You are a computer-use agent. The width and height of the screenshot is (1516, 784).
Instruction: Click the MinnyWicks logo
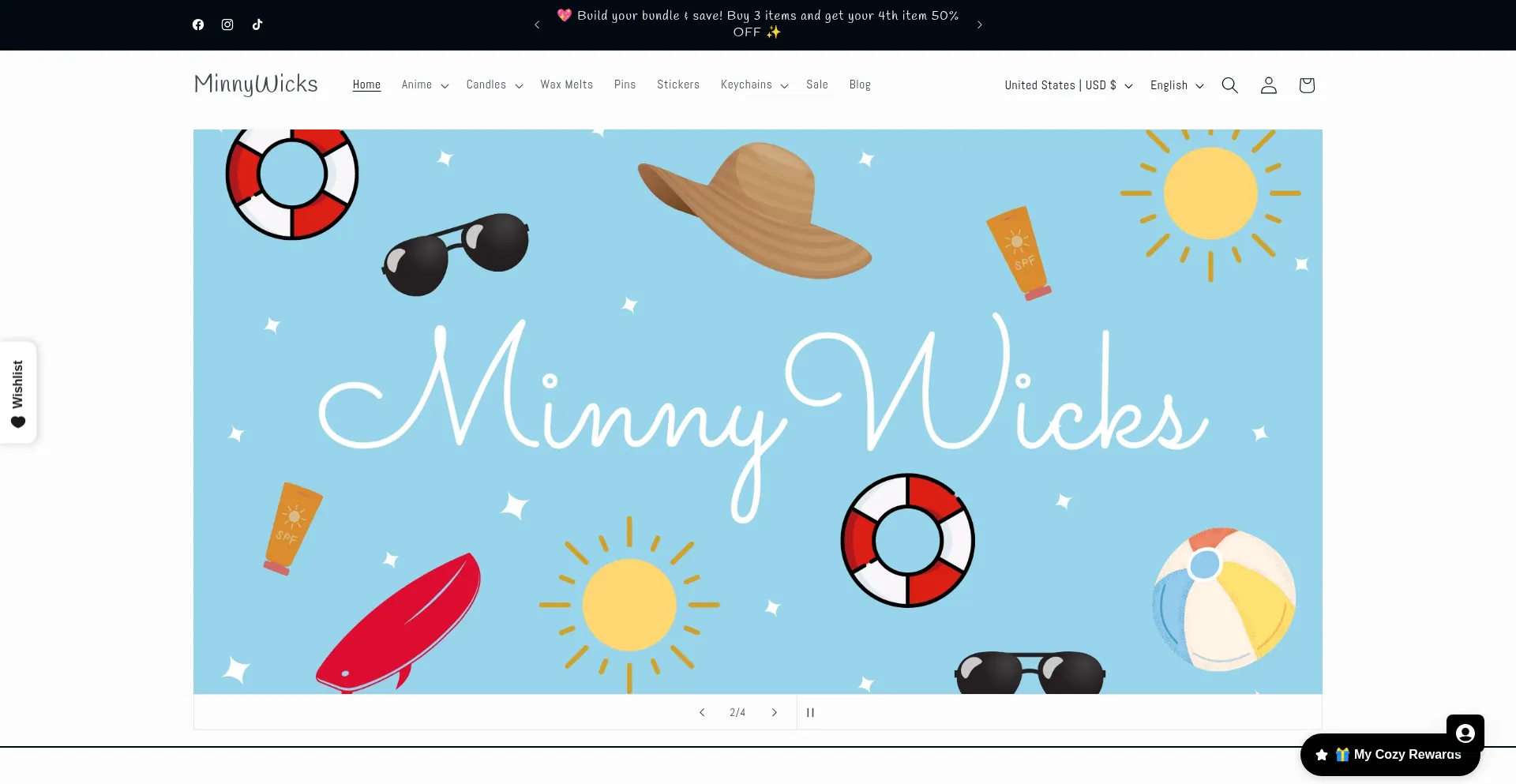tap(256, 84)
